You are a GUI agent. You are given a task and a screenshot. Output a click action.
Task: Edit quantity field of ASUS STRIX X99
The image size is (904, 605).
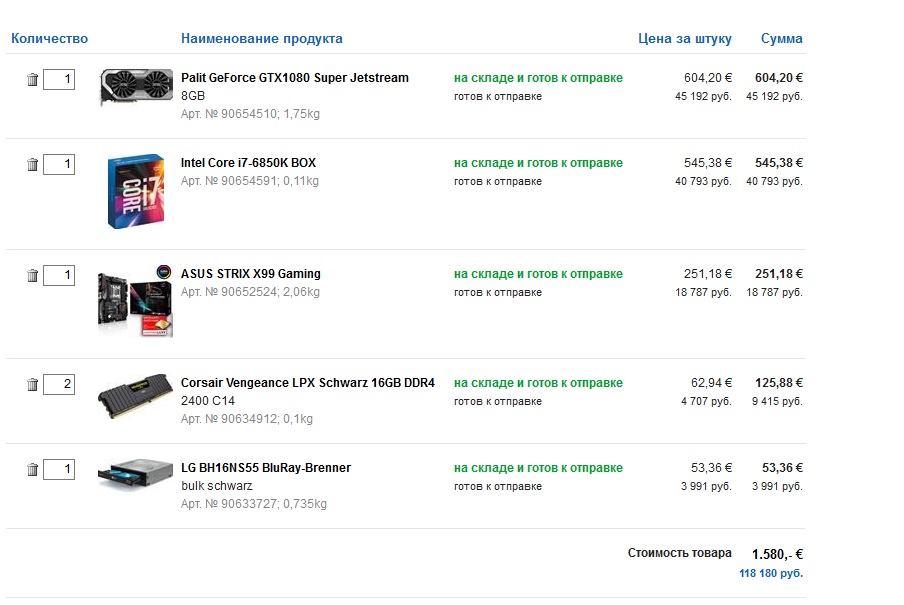coord(59,275)
